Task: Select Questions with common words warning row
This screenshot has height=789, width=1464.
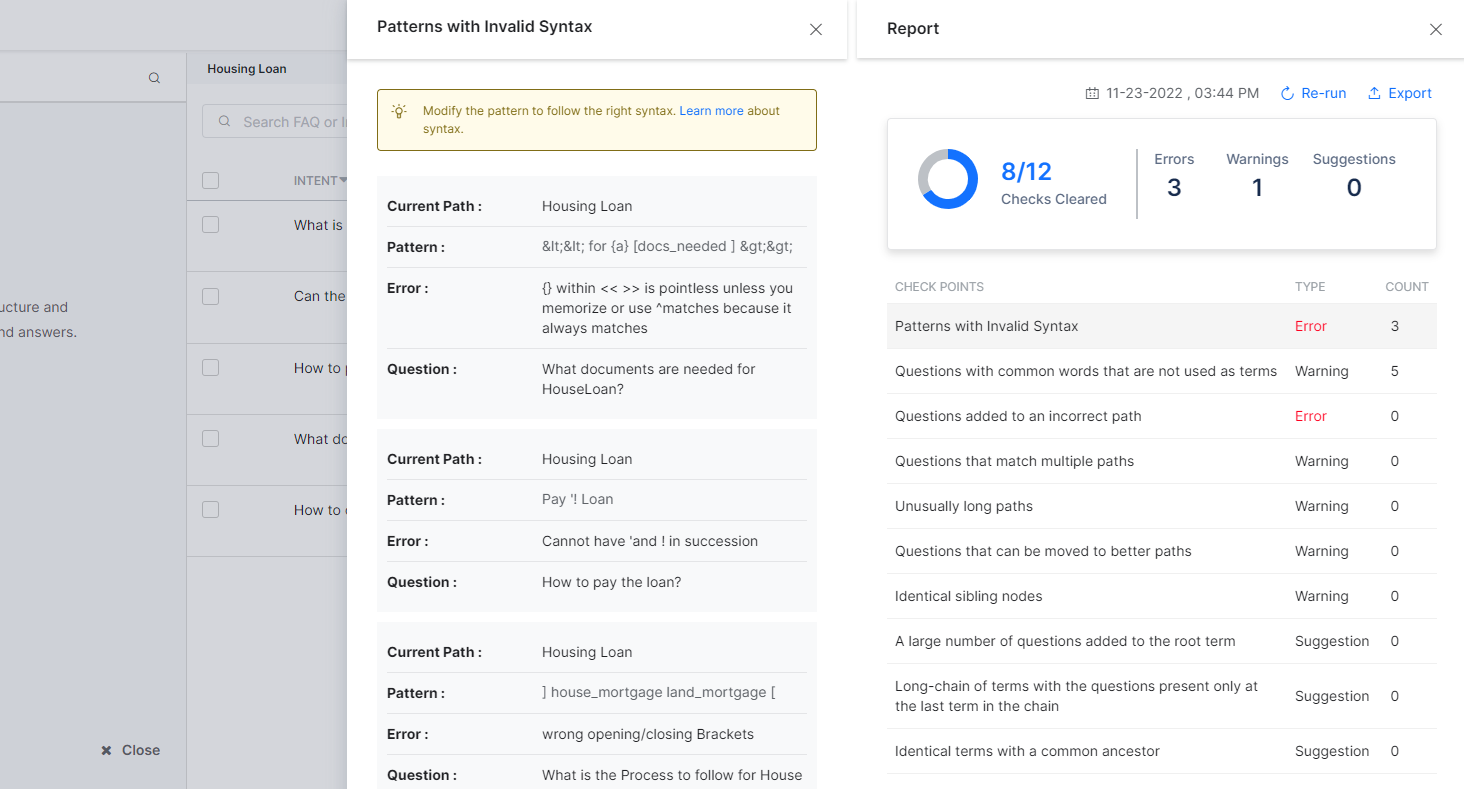Action: click(x=1085, y=371)
